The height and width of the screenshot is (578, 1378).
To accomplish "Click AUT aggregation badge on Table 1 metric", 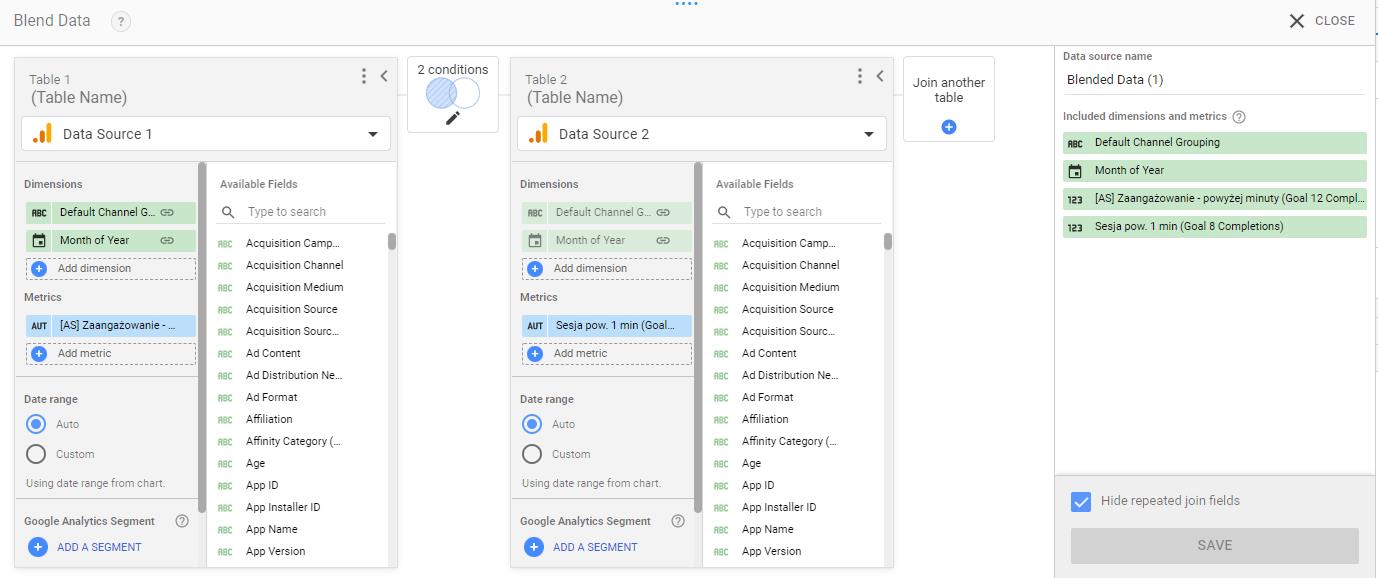I will click(x=39, y=325).
